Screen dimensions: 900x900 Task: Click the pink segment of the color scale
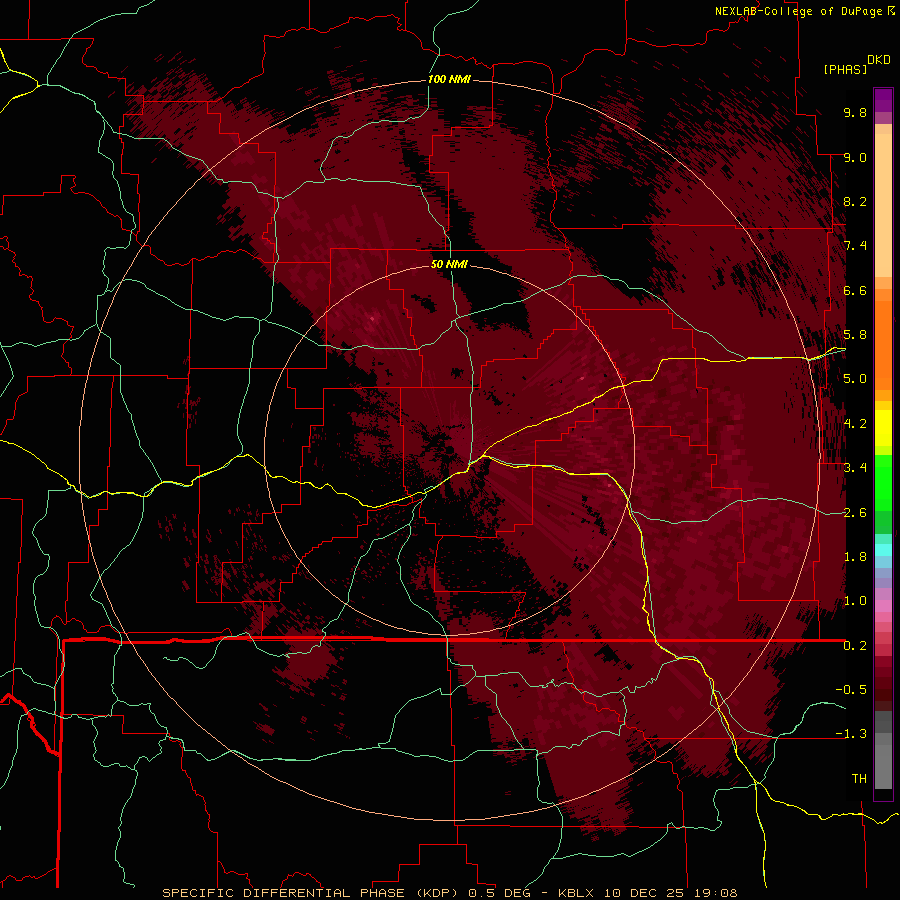883,605
